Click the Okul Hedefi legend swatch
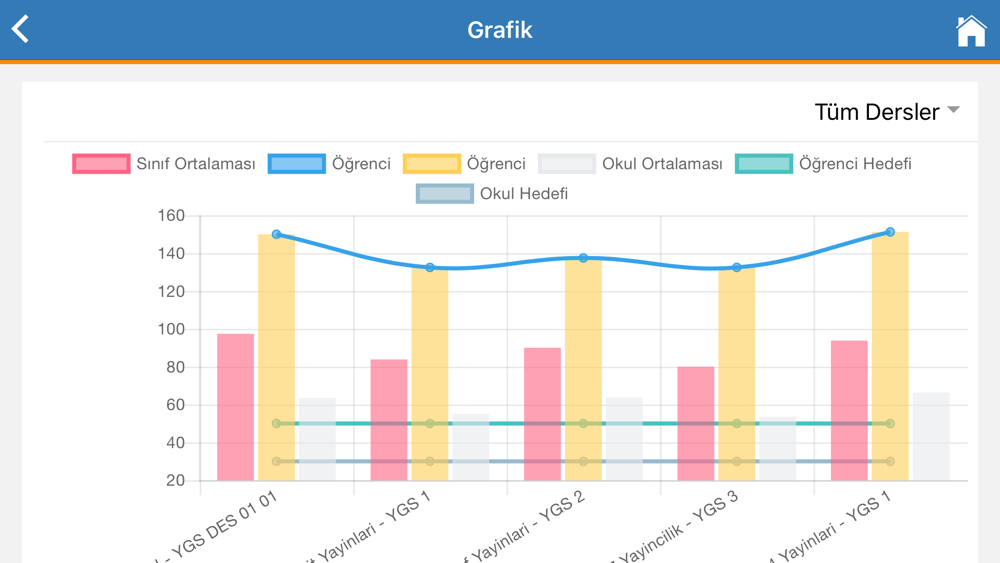This screenshot has width=1000, height=563. click(x=445, y=193)
